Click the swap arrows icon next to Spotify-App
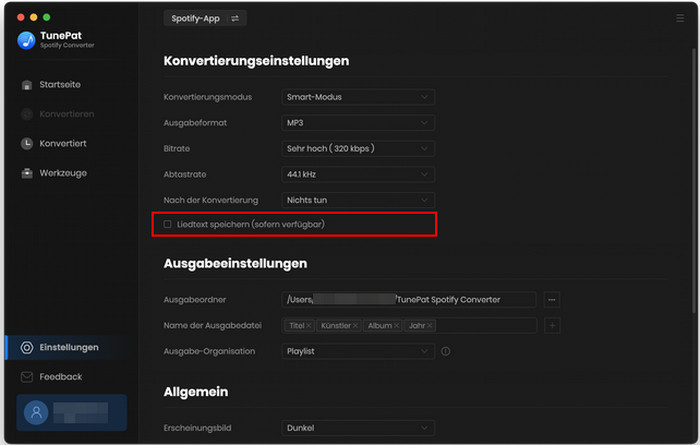The image size is (700, 445). pos(235,18)
